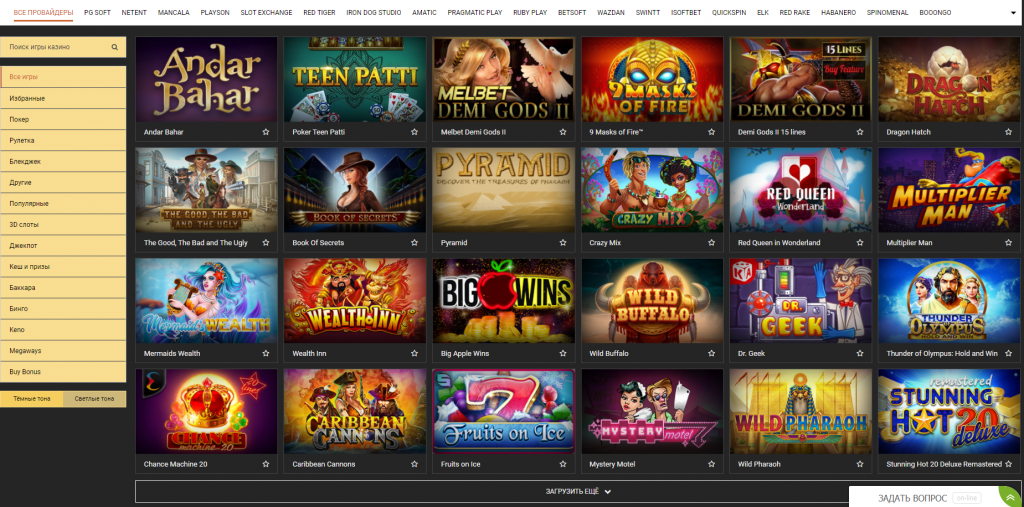Star Stunning Hot 20 Deluxe Remastered
This screenshot has width=1024, height=507.
[x=1009, y=465]
